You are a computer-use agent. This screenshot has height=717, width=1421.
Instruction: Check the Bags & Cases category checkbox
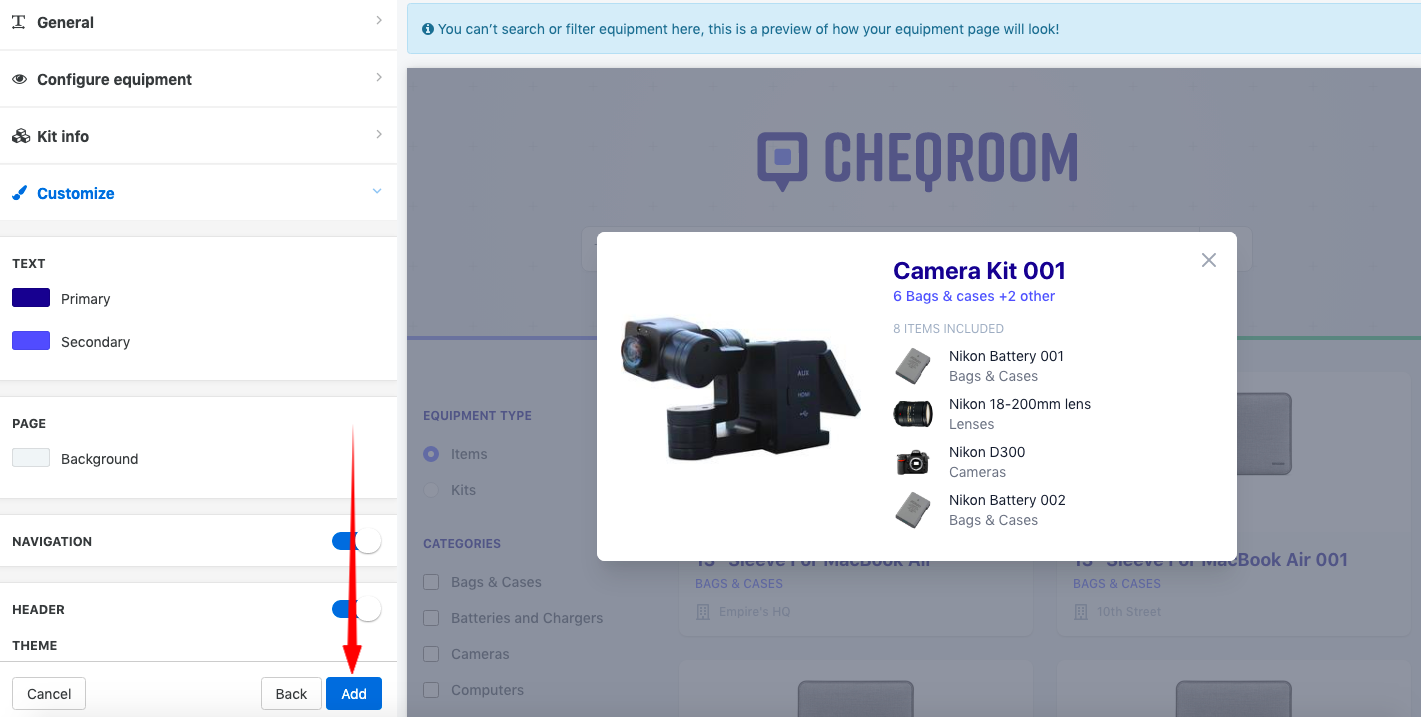(x=431, y=582)
